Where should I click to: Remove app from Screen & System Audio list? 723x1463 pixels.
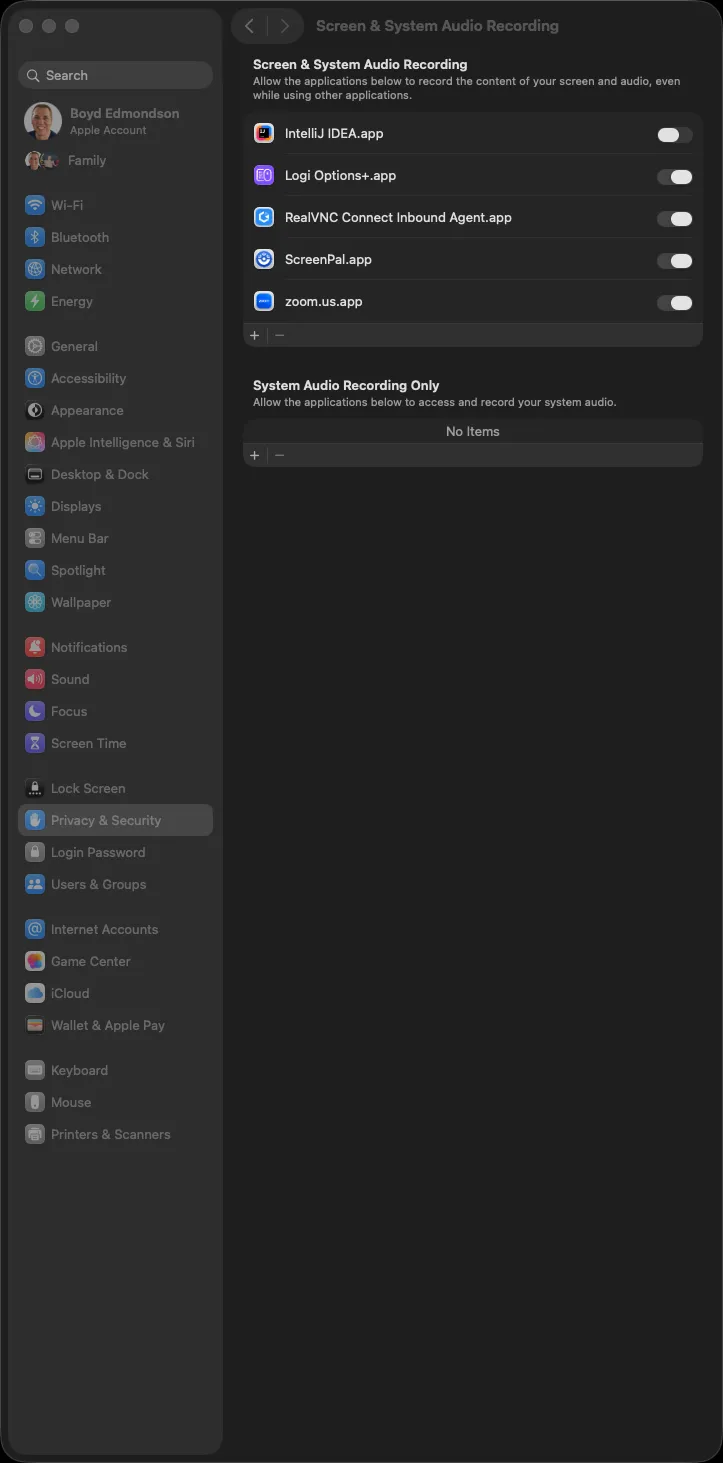[279, 335]
